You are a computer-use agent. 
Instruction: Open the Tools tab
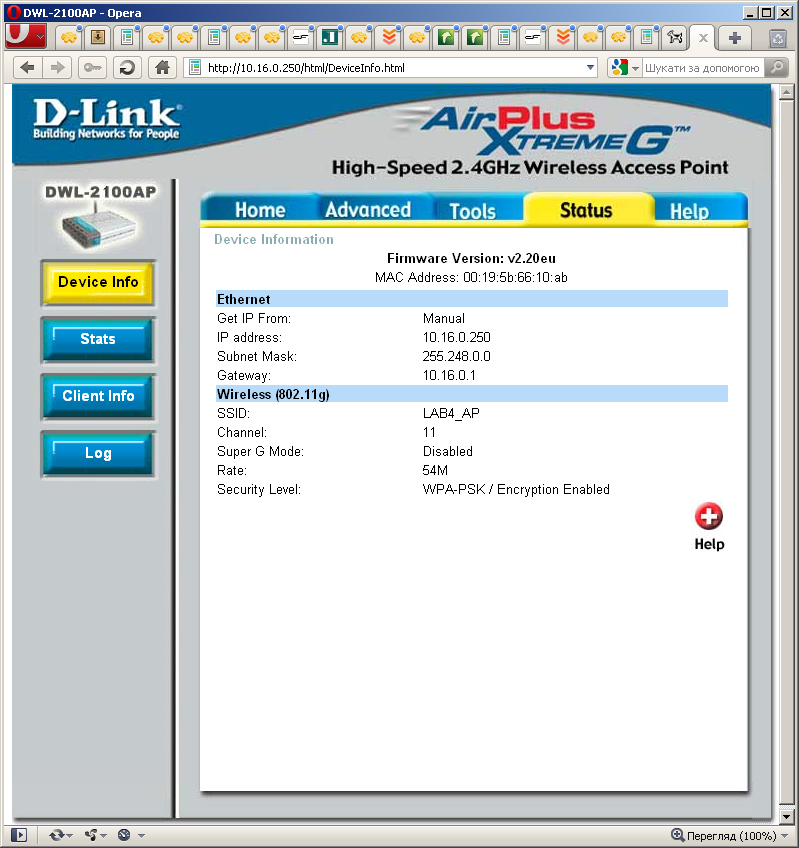(472, 211)
